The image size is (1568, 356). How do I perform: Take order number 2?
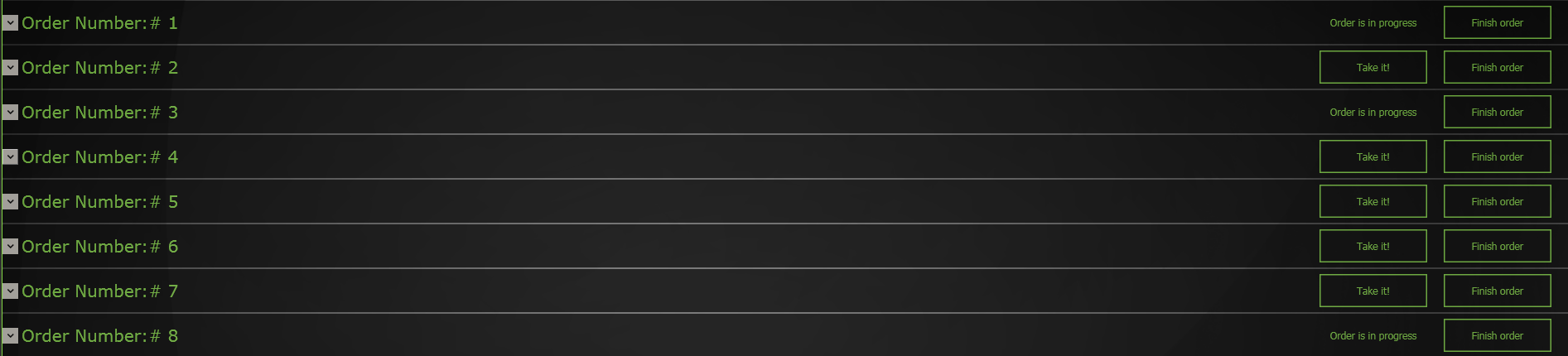pos(1373,67)
